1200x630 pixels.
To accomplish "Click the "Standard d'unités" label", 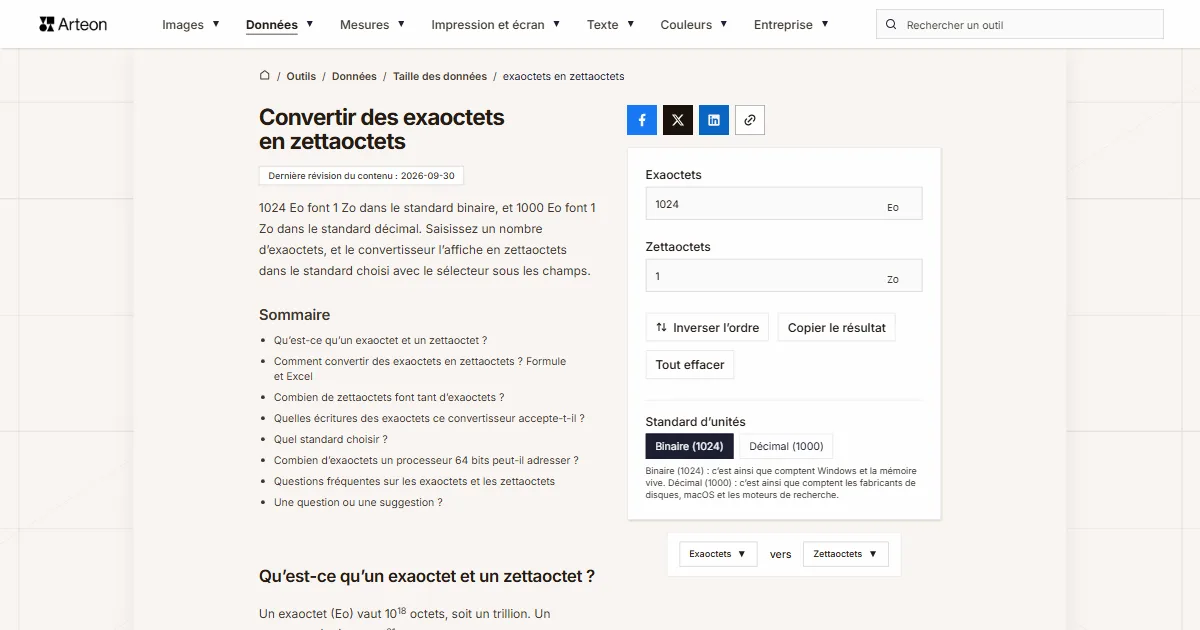I will (696, 422).
